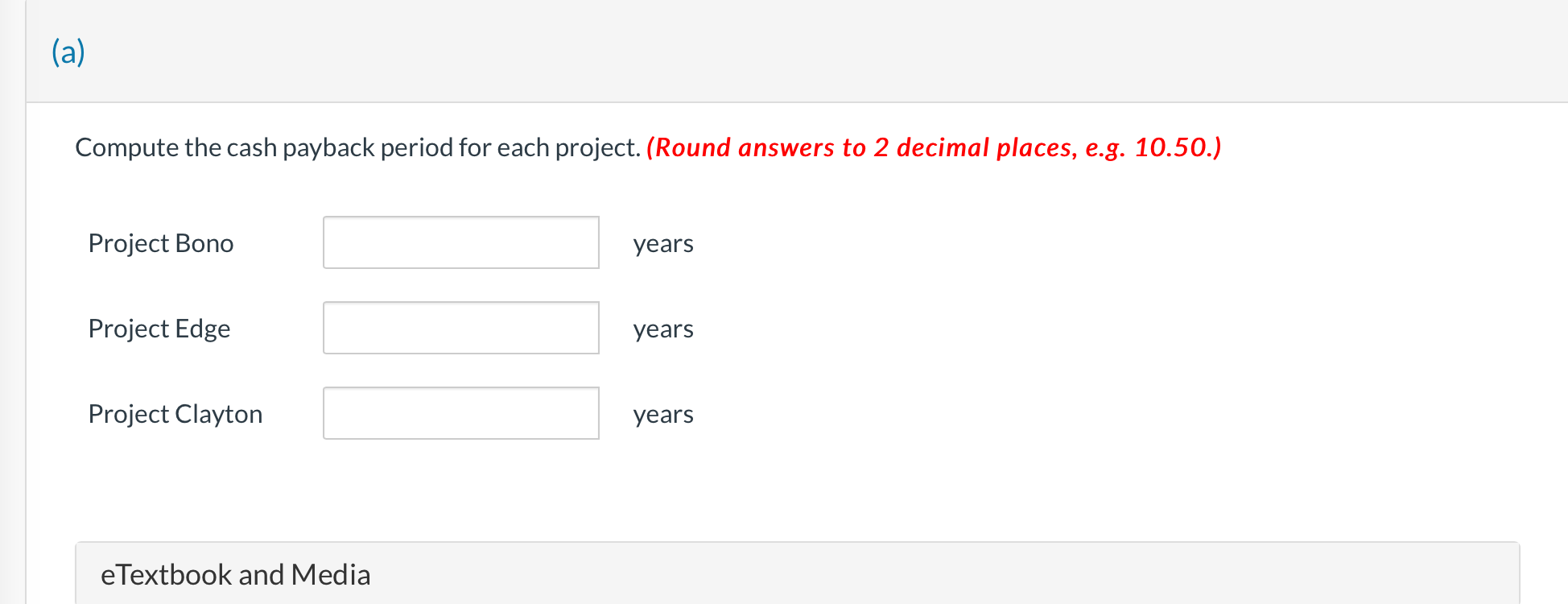1568x604 pixels.
Task: Click inside the eTextbook and Media header bar
Action: [724, 573]
